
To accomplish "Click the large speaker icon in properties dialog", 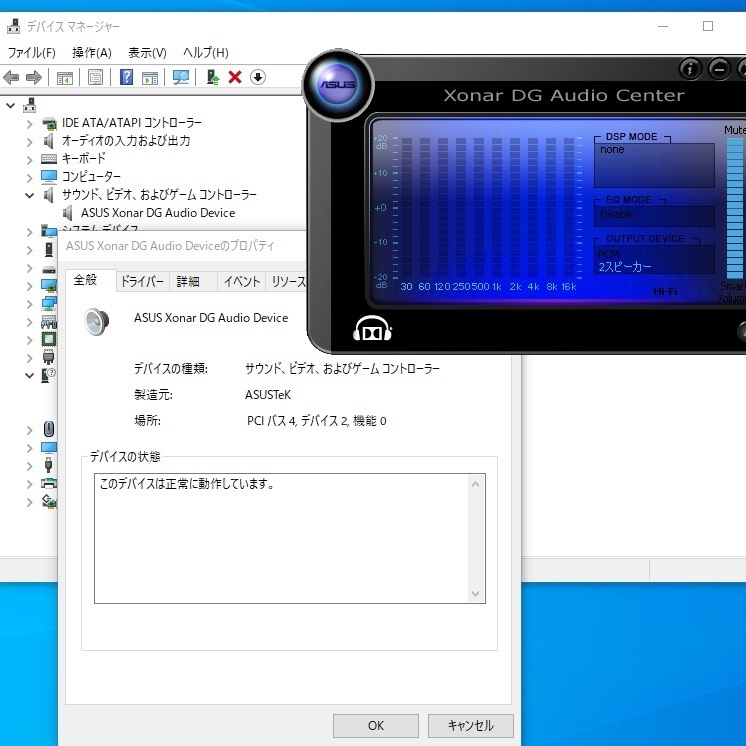I will point(97,322).
